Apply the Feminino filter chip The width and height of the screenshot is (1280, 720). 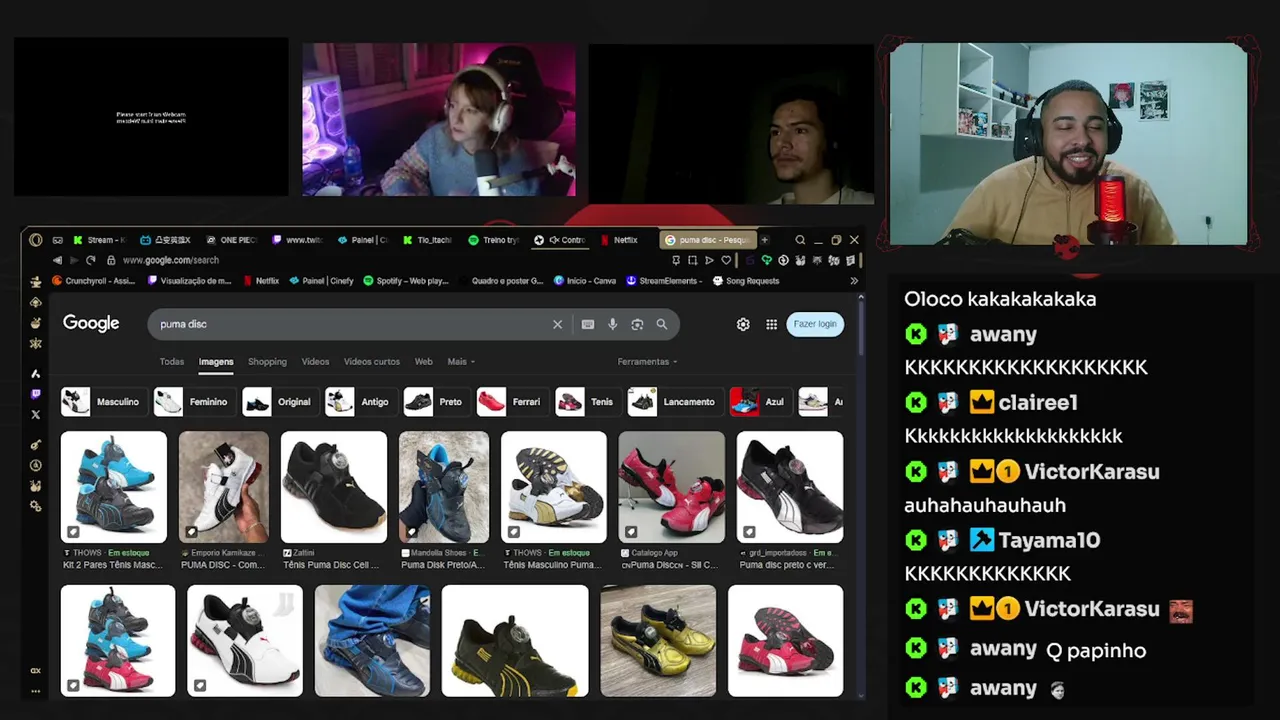pyautogui.click(x=194, y=402)
